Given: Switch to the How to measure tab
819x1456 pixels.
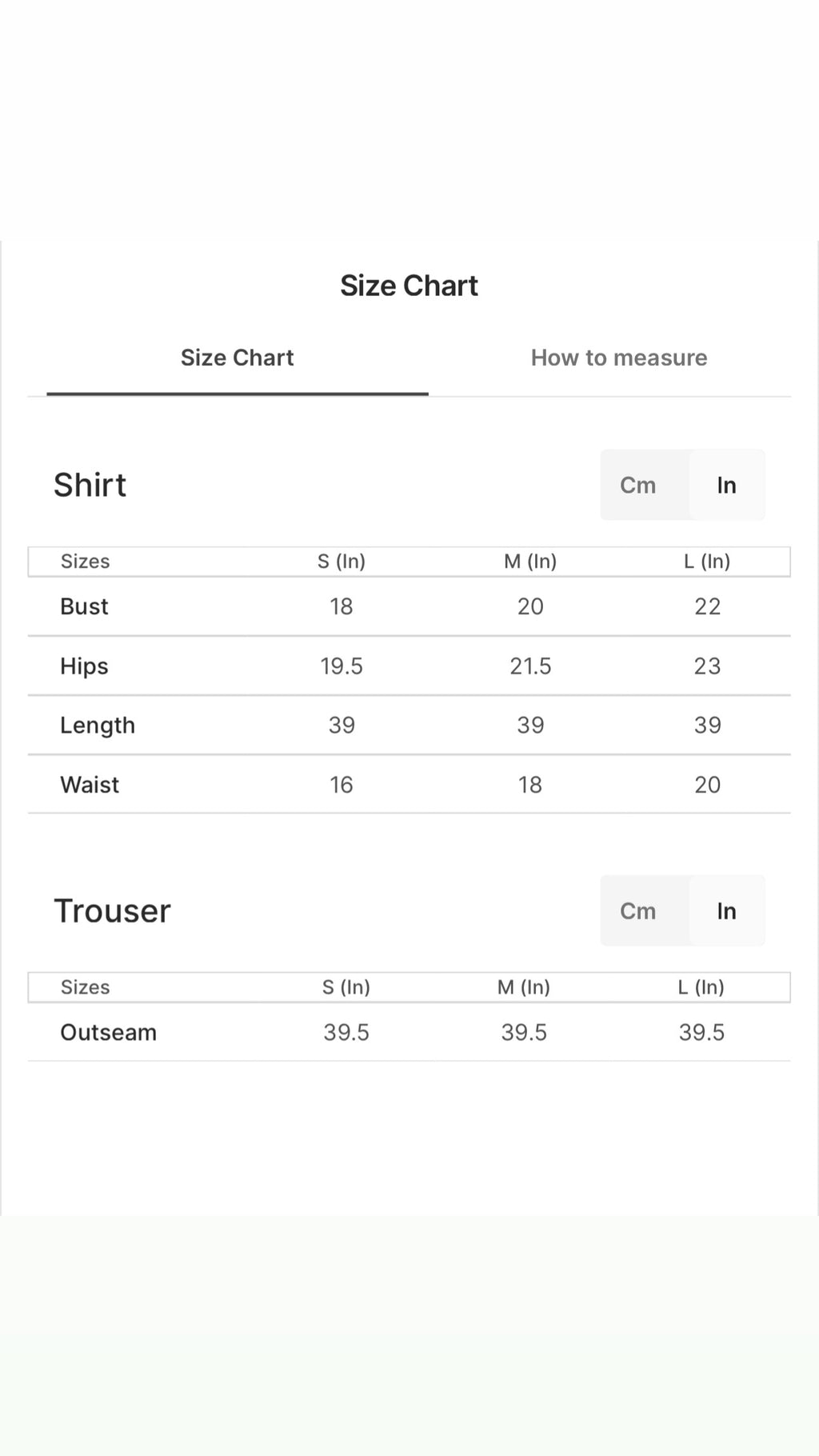Looking at the screenshot, I should point(619,358).
